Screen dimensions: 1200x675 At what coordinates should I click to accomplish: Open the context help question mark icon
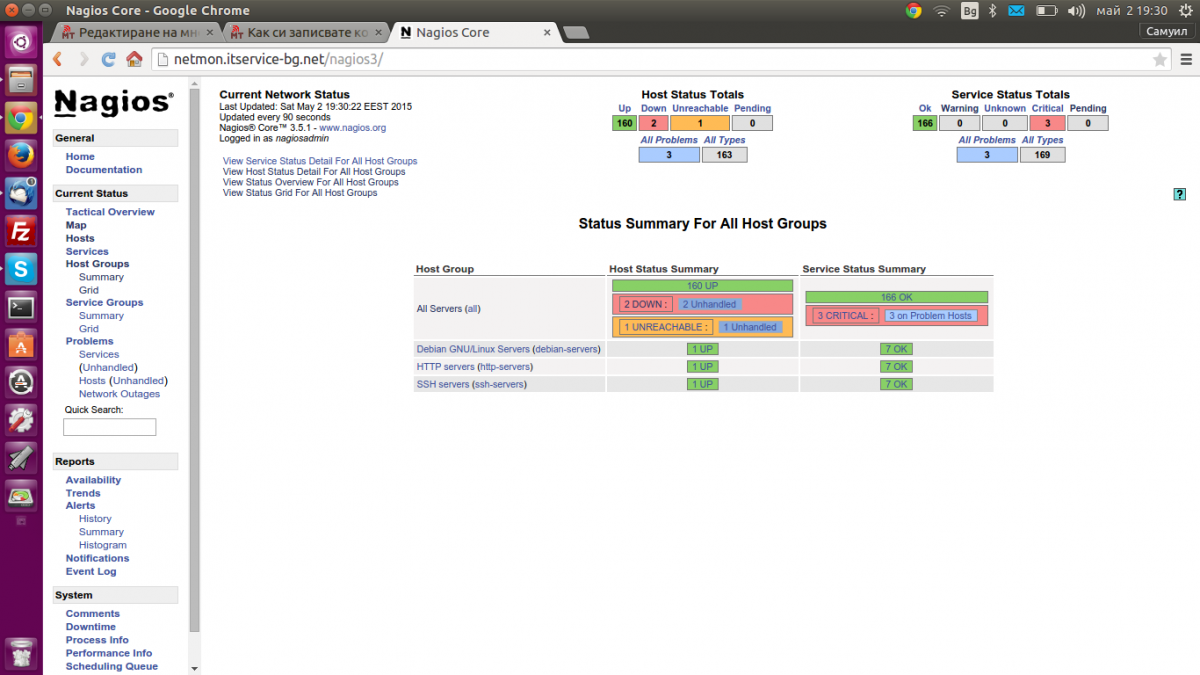(1179, 194)
